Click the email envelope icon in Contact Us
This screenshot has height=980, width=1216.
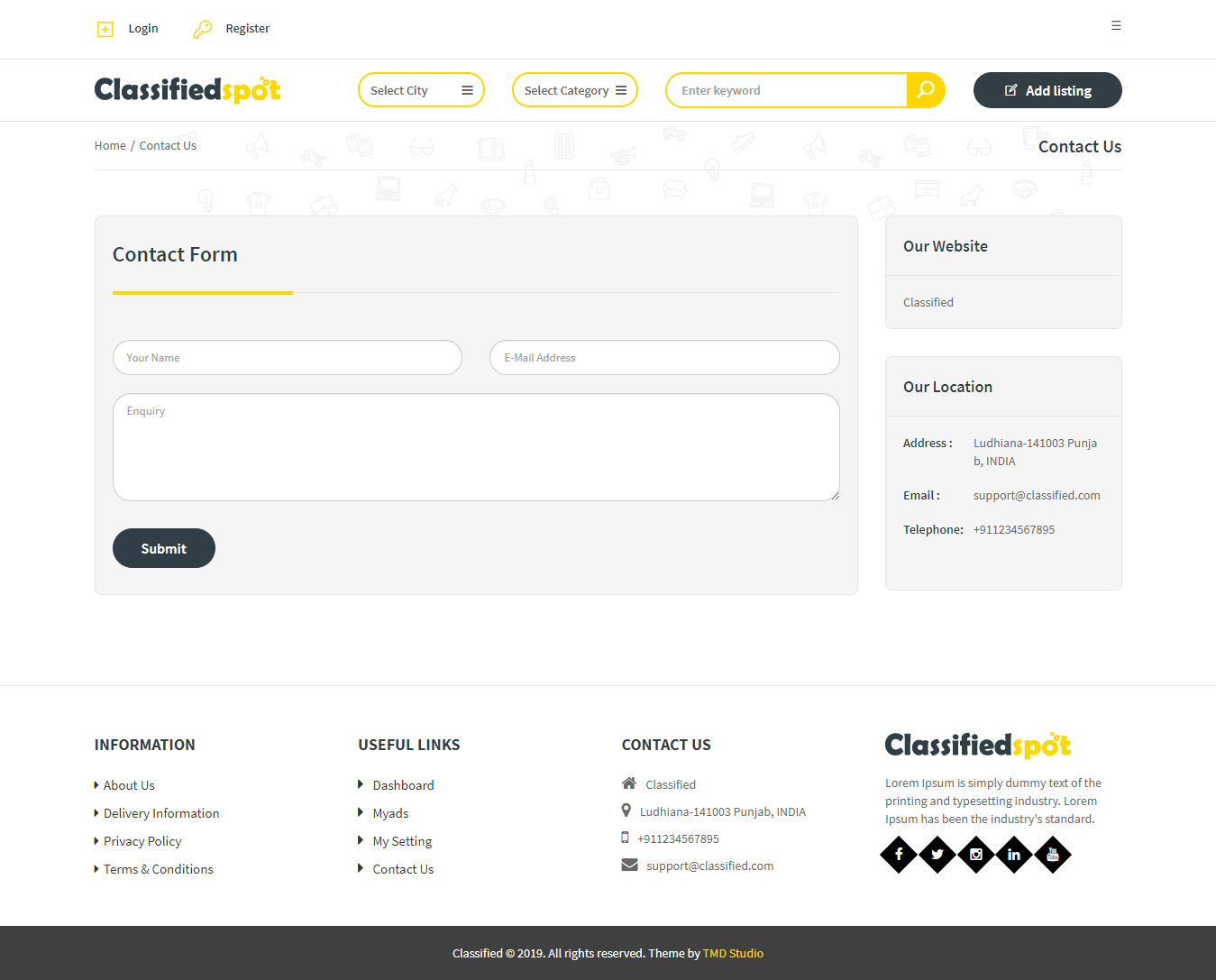tap(628, 864)
